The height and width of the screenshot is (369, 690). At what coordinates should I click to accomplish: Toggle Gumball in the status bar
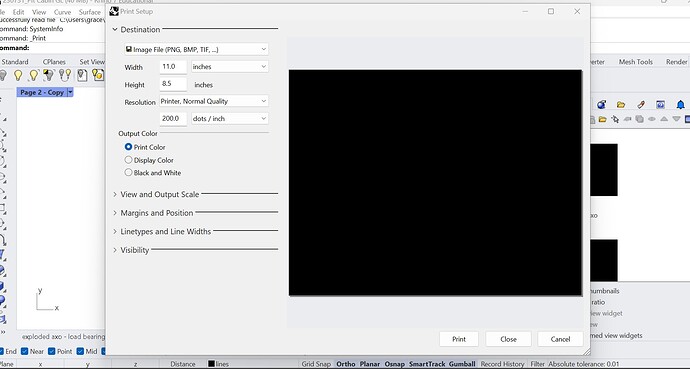pyautogui.click(x=462, y=364)
